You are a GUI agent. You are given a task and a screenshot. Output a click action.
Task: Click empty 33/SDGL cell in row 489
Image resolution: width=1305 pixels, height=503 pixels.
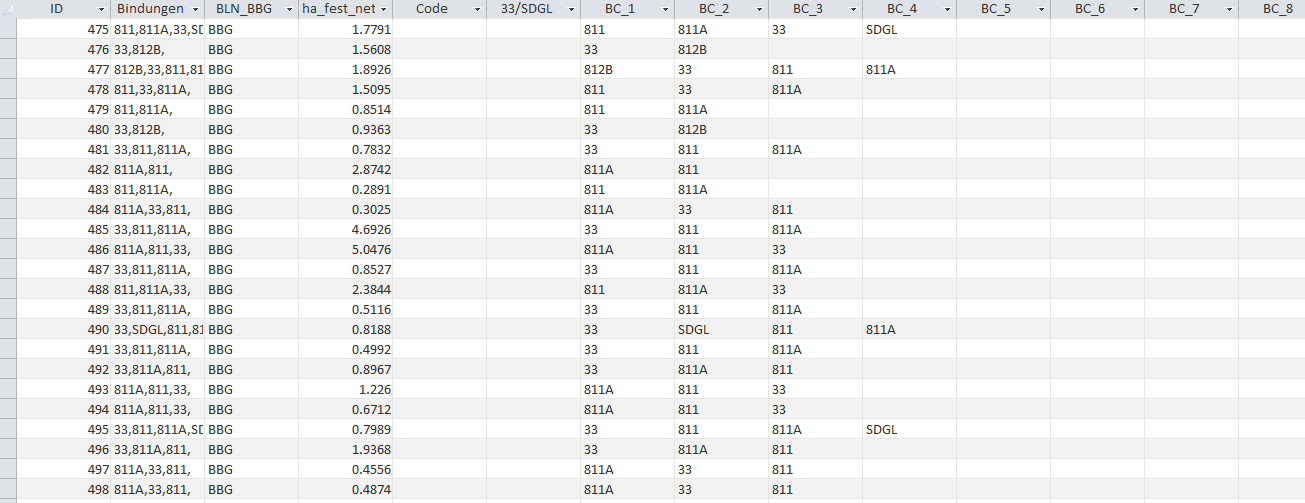click(534, 309)
